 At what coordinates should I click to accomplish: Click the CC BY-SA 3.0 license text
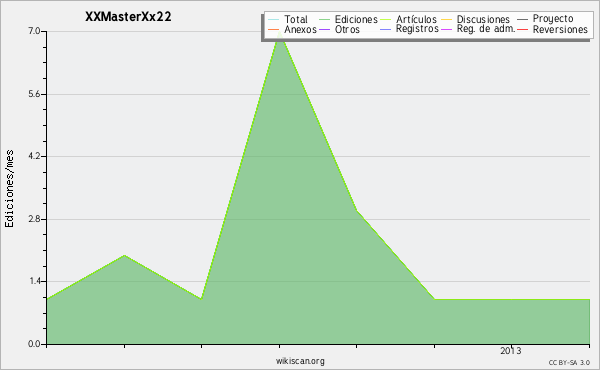pyautogui.click(x=569, y=363)
